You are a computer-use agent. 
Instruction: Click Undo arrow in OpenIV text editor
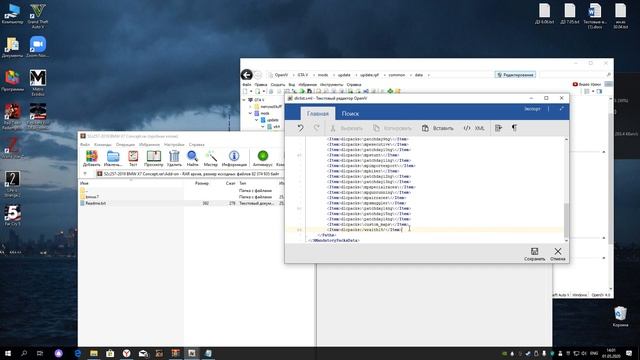click(x=300, y=128)
